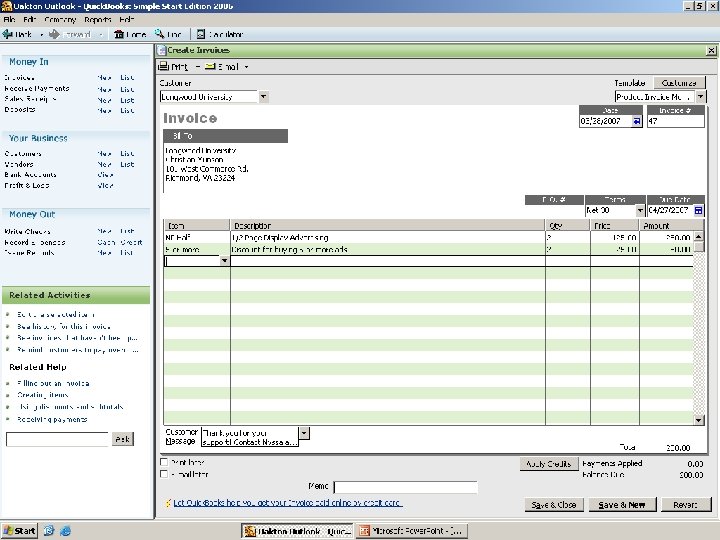Image resolution: width=720 pixels, height=540 pixels.
Task: Click the Create Invoices window icon
Action: click(x=161, y=50)
